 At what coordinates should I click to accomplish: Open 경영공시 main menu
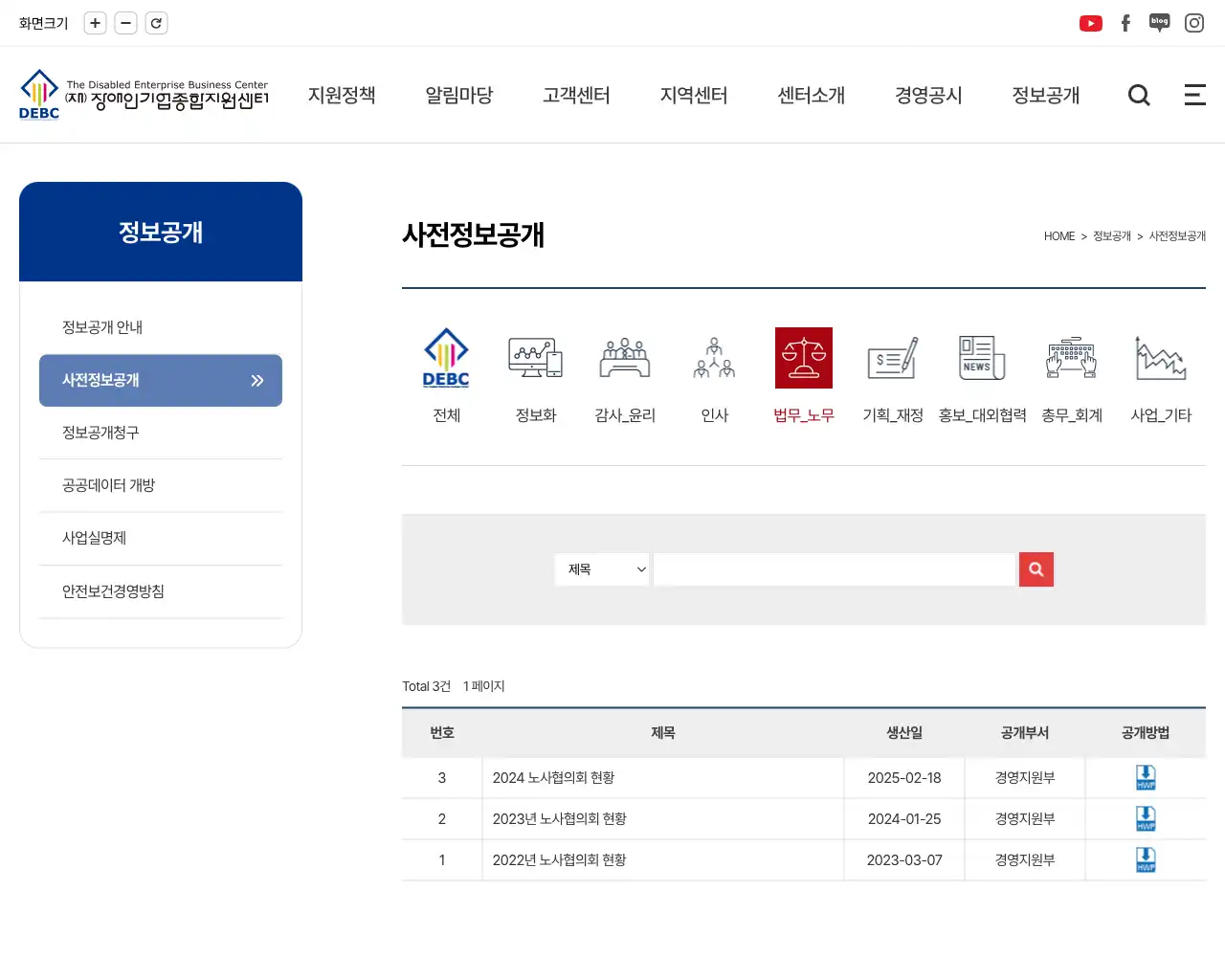[x=928, y=95]
